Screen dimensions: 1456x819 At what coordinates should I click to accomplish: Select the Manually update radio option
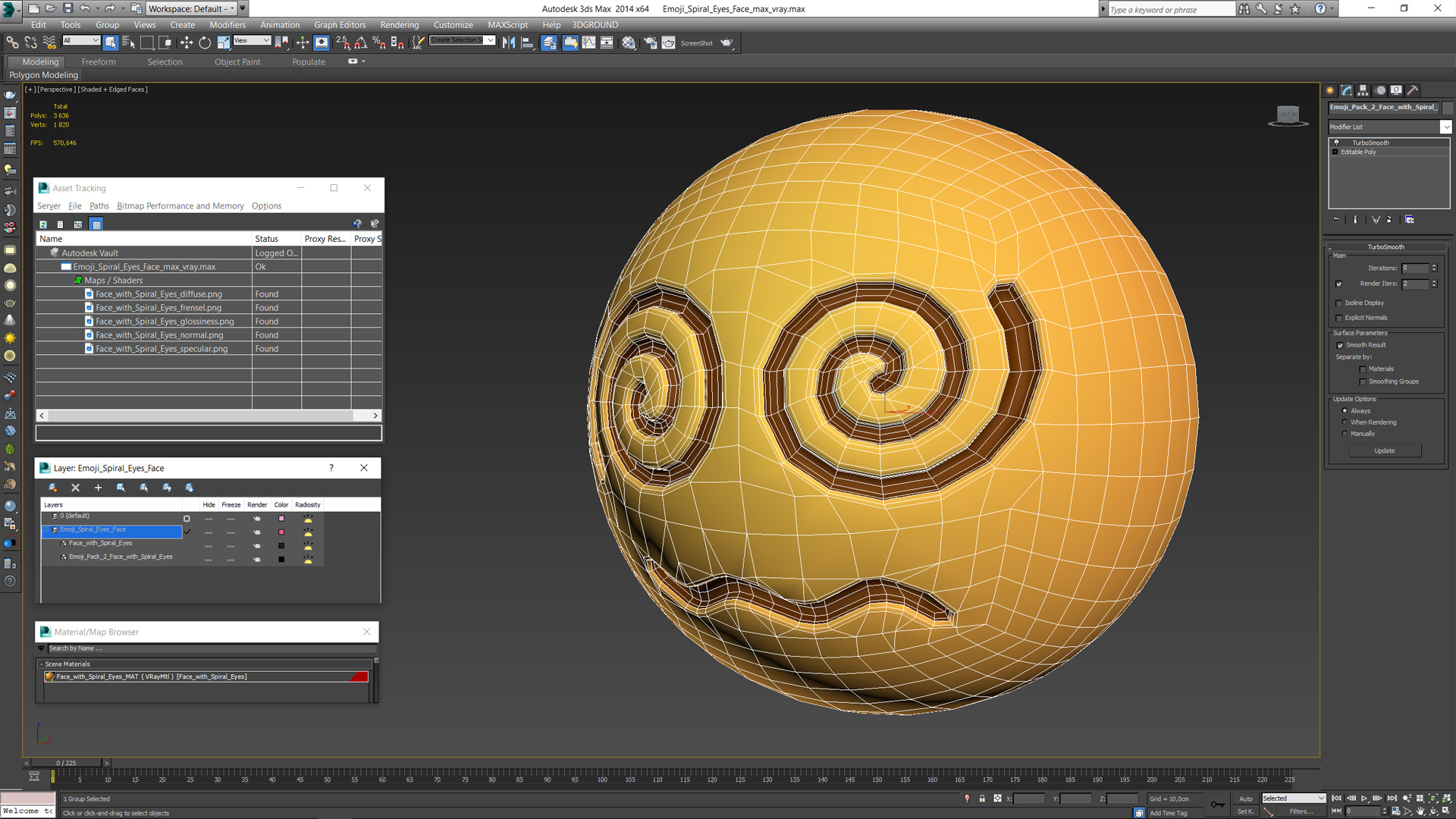point(1345,434)
